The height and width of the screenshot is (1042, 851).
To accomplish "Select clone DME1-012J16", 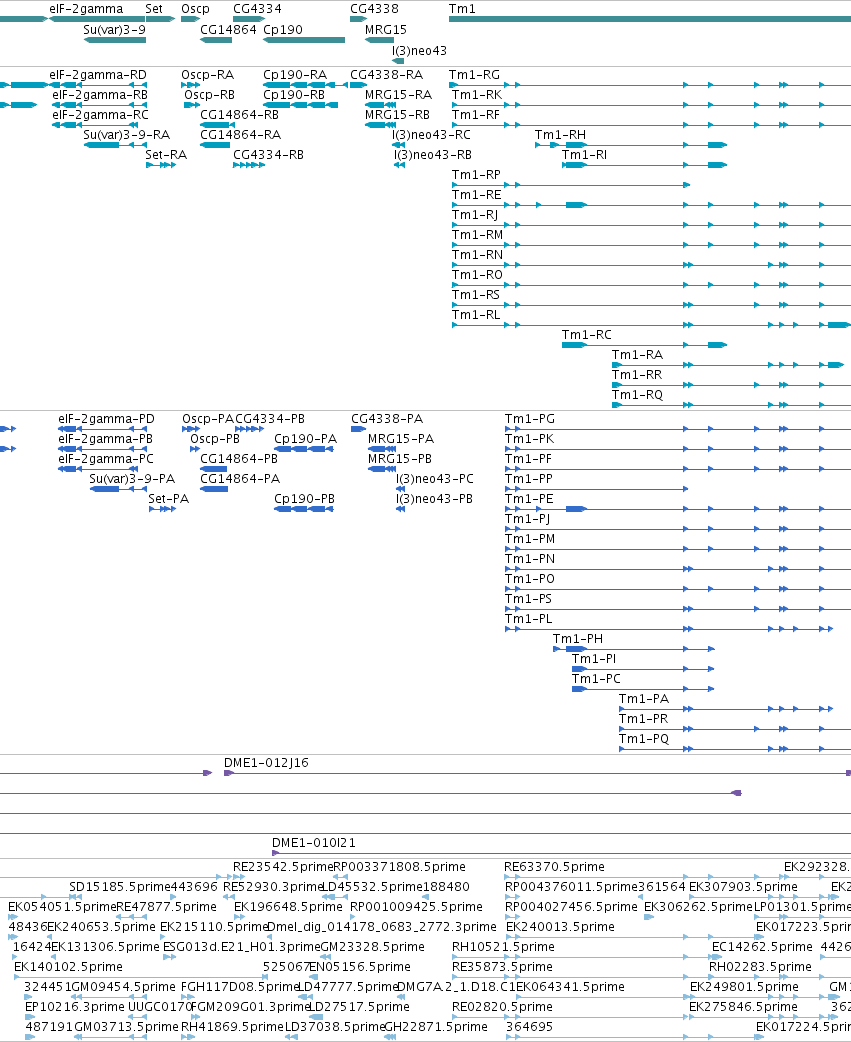I will pyautogui.click(x=266, y=762).
